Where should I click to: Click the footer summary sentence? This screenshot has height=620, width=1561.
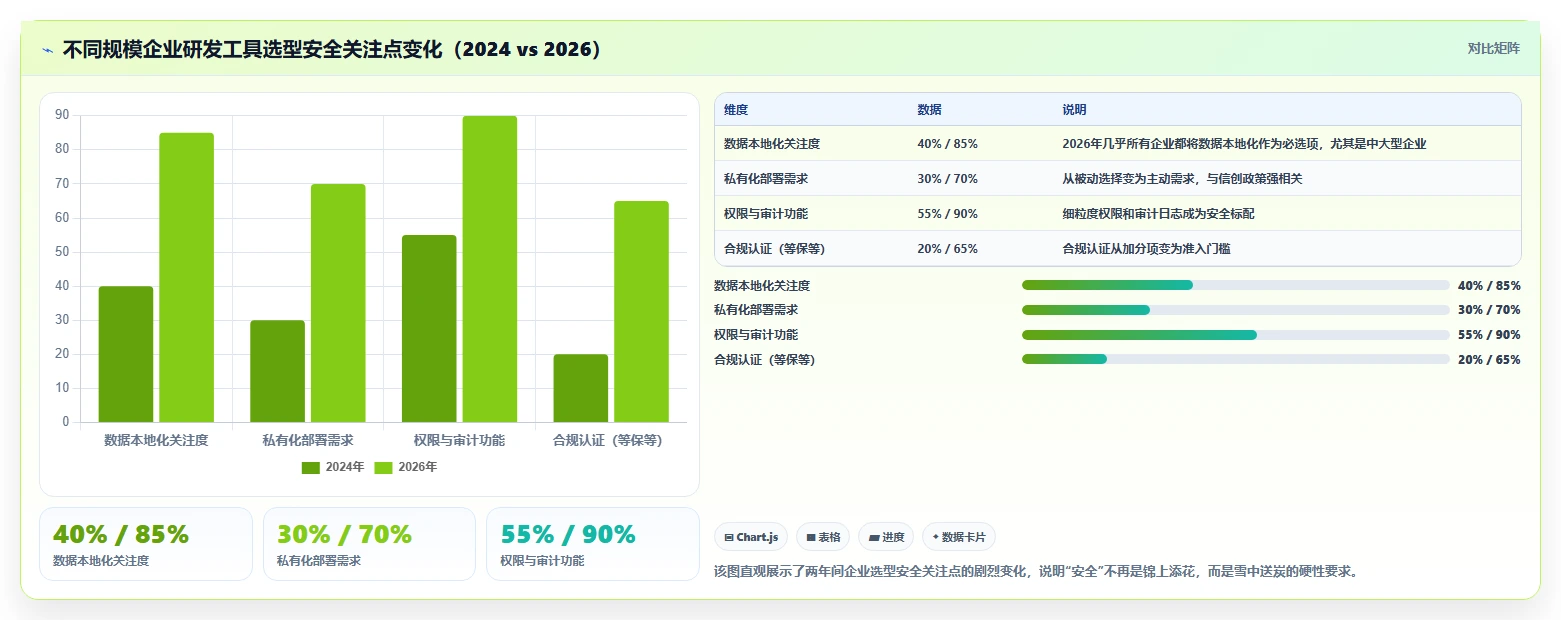point(1036,572)
